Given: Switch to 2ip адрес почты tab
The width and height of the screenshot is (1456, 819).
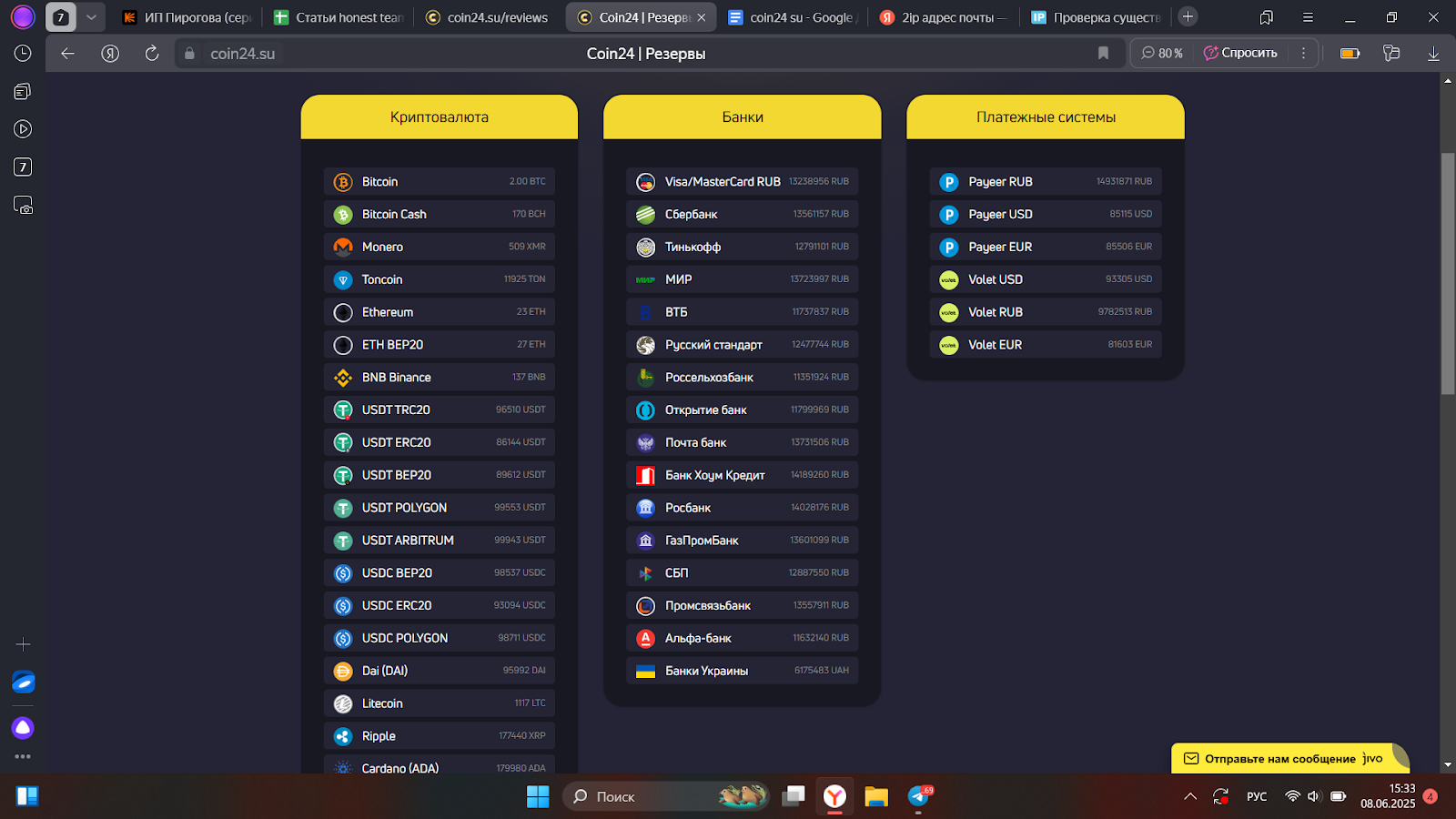Looking at the screenshot, I should (x=944, y=17).
